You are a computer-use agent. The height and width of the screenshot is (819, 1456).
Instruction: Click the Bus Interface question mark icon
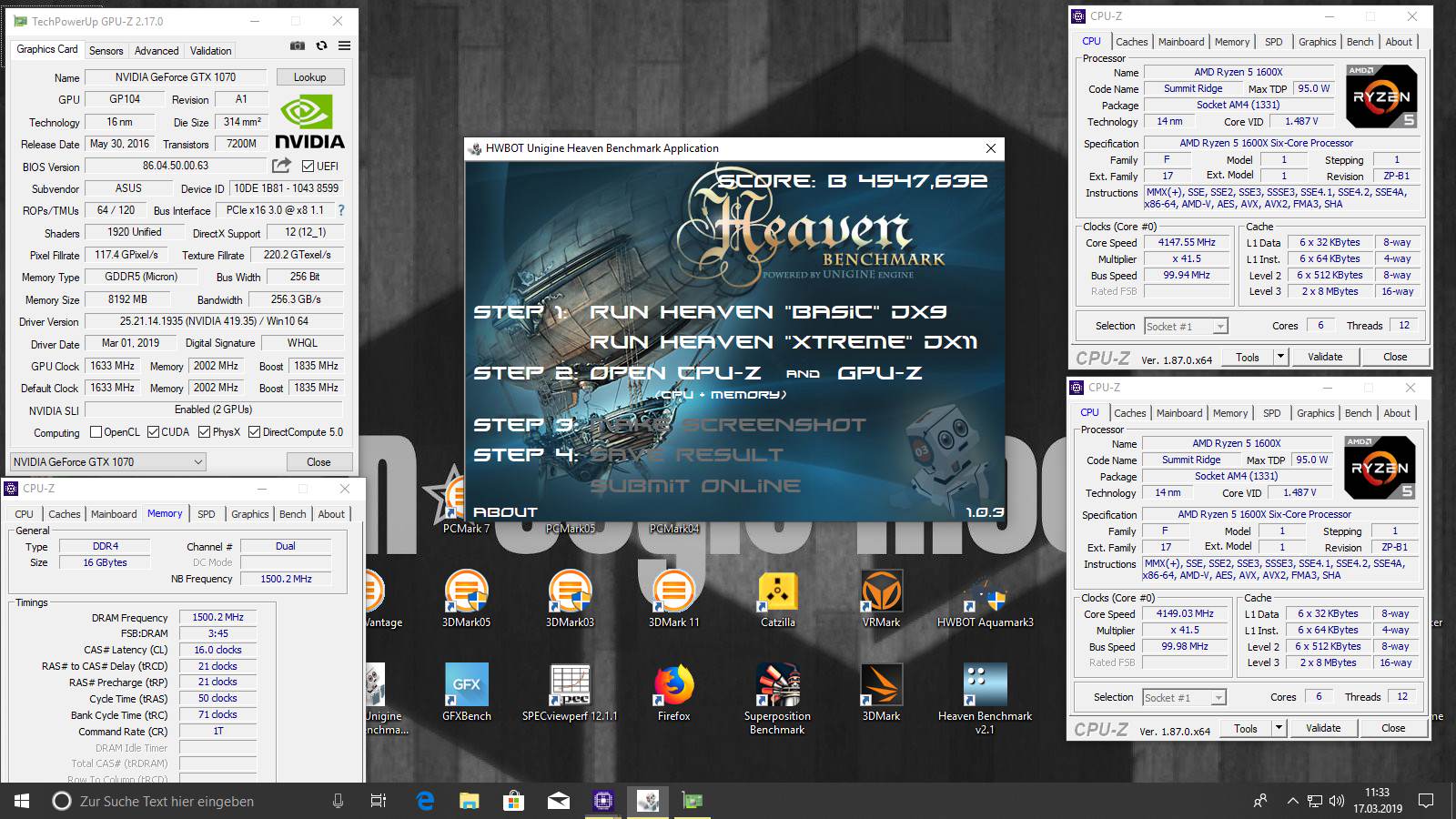point(341,210)
